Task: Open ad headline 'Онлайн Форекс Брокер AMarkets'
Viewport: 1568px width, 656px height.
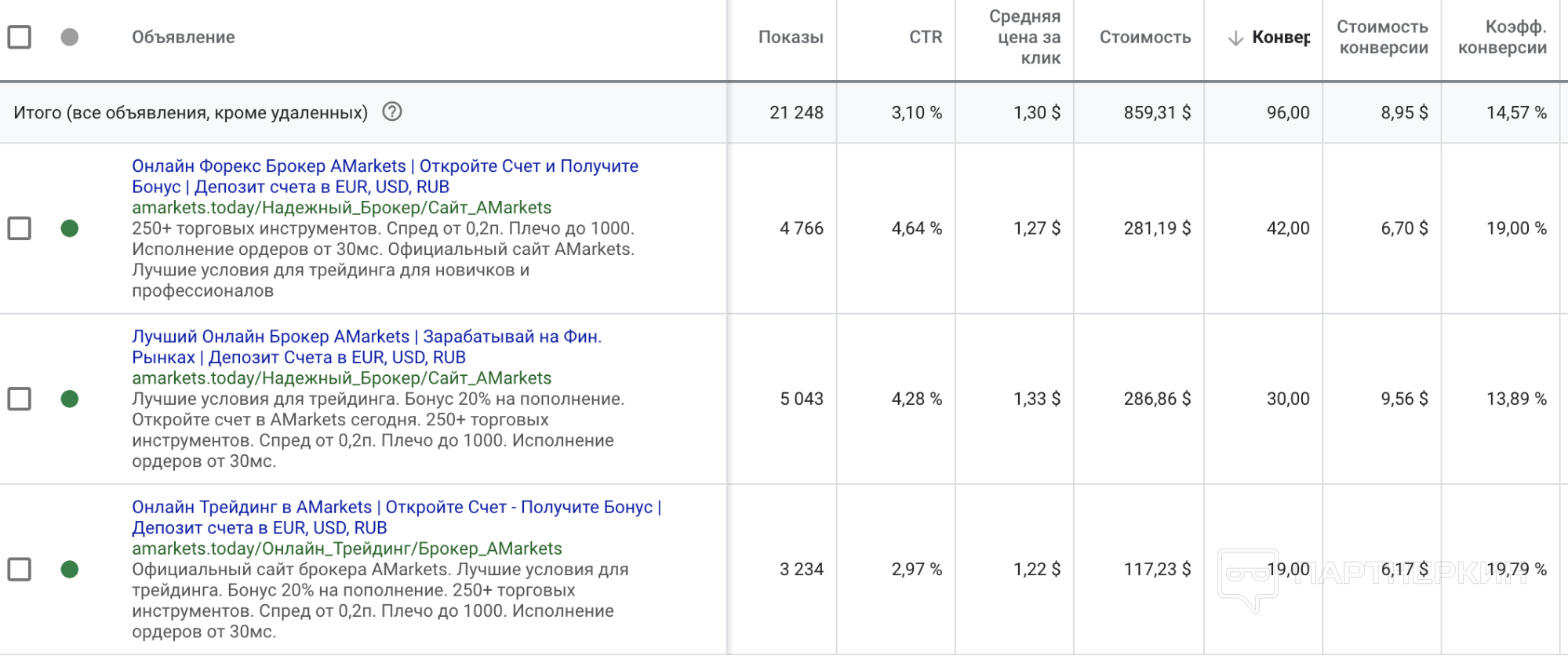Action: (x=385, y=177)
